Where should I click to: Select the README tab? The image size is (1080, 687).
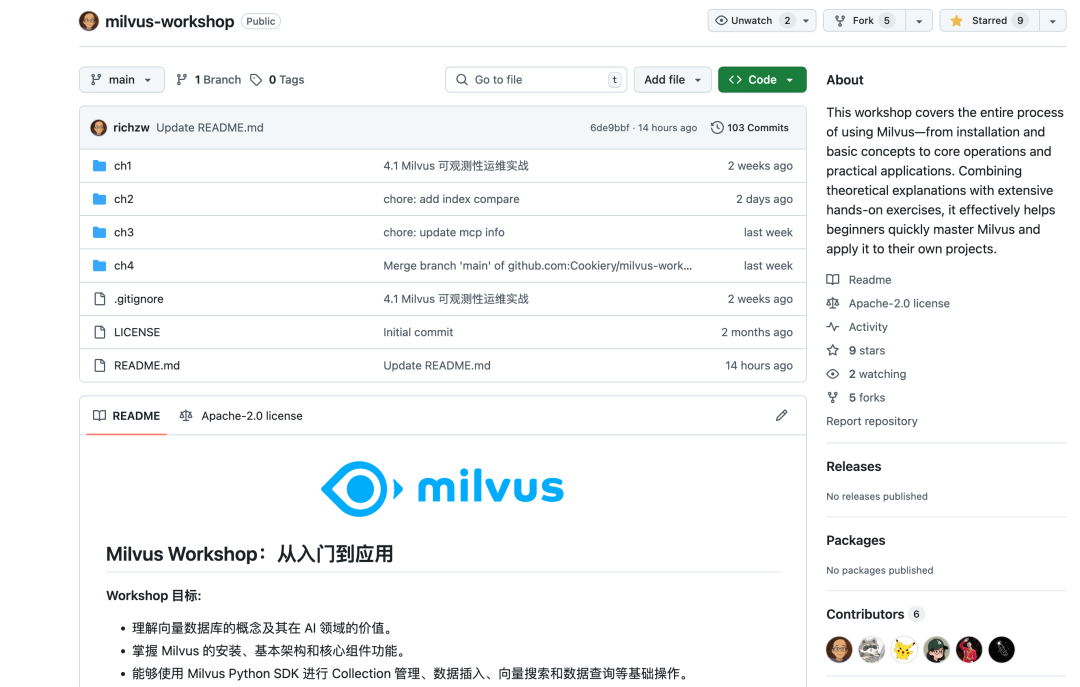pos(127,416)
